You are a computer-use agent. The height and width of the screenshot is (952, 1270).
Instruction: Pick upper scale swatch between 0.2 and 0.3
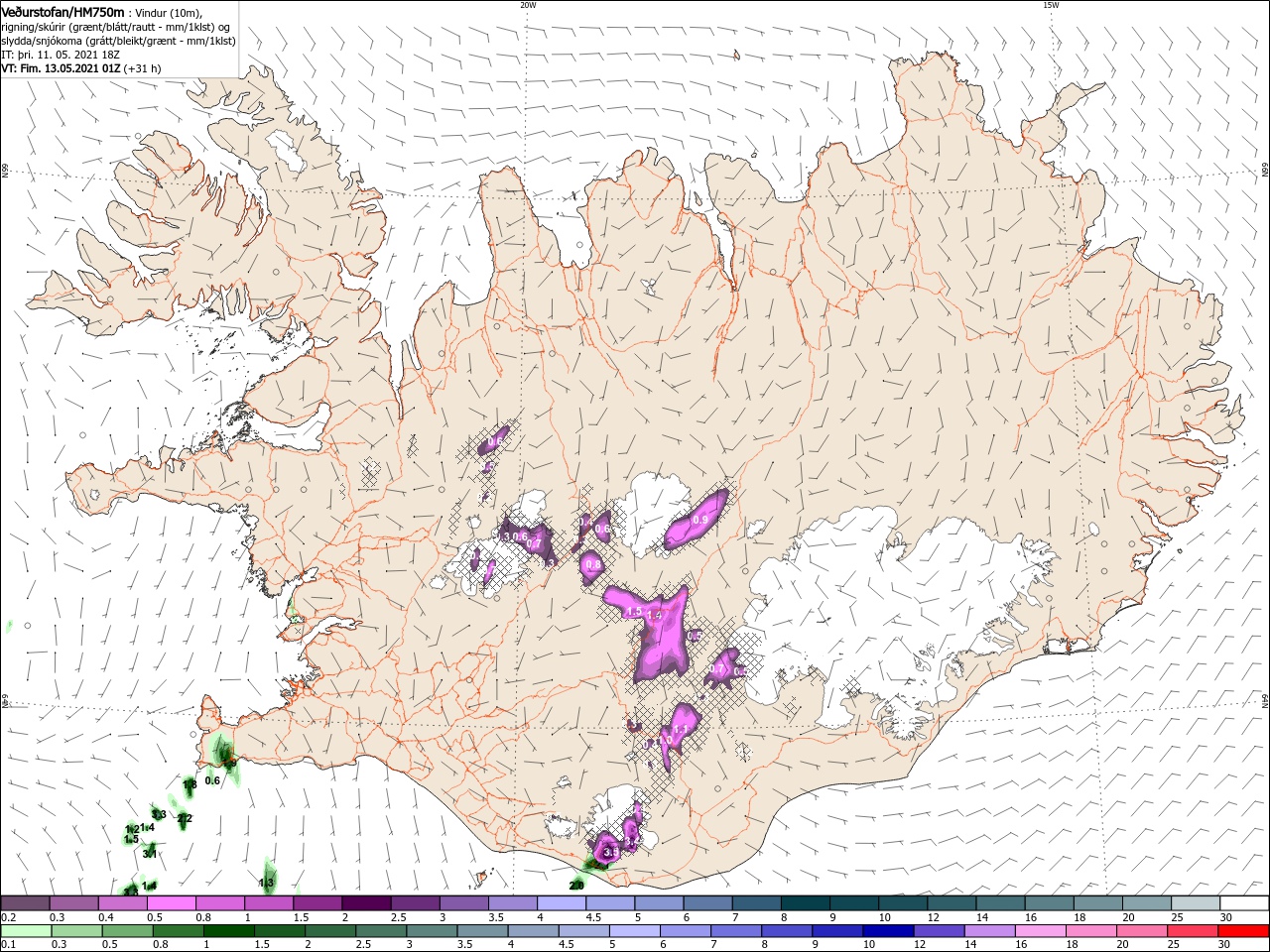(x=25, y=902)
